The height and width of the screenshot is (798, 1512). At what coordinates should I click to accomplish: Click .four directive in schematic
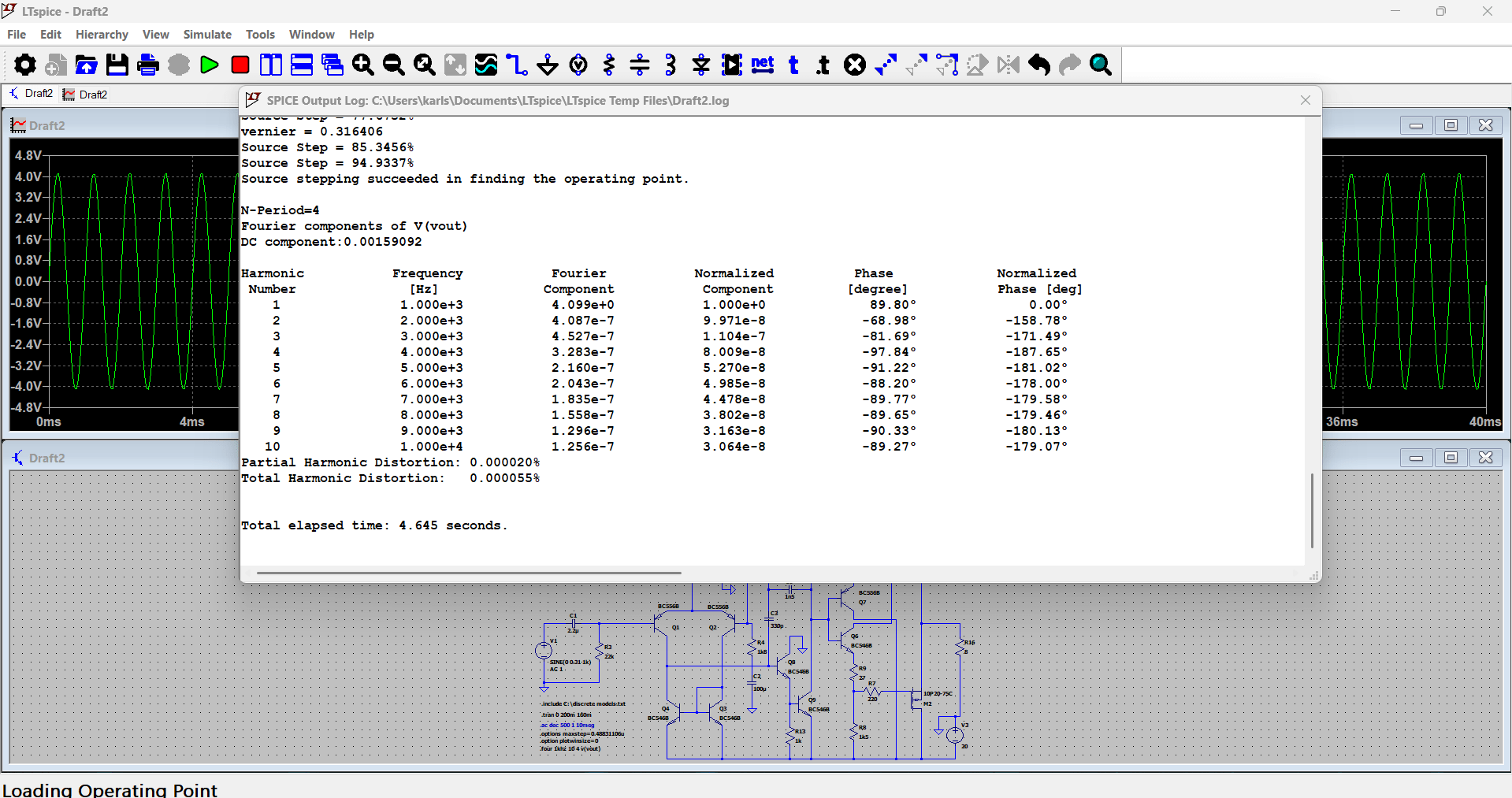[570, 748]
